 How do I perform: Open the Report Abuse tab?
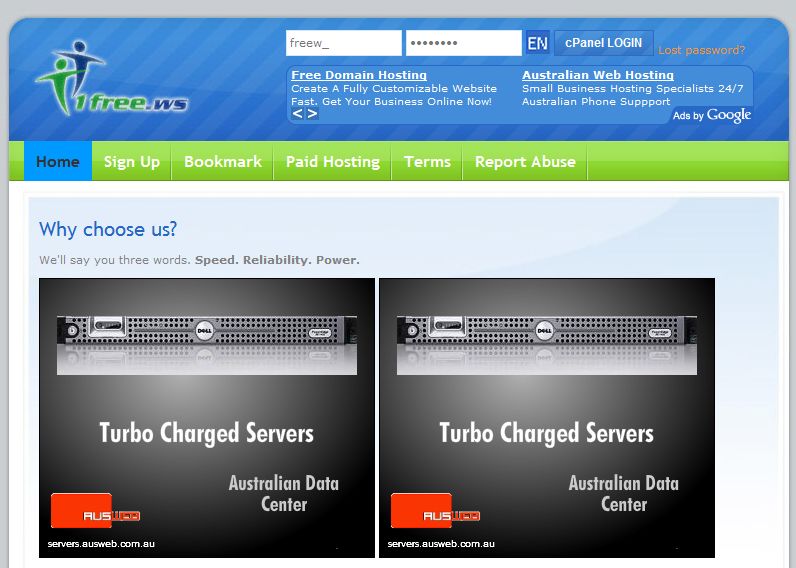(x=525, y=161)
